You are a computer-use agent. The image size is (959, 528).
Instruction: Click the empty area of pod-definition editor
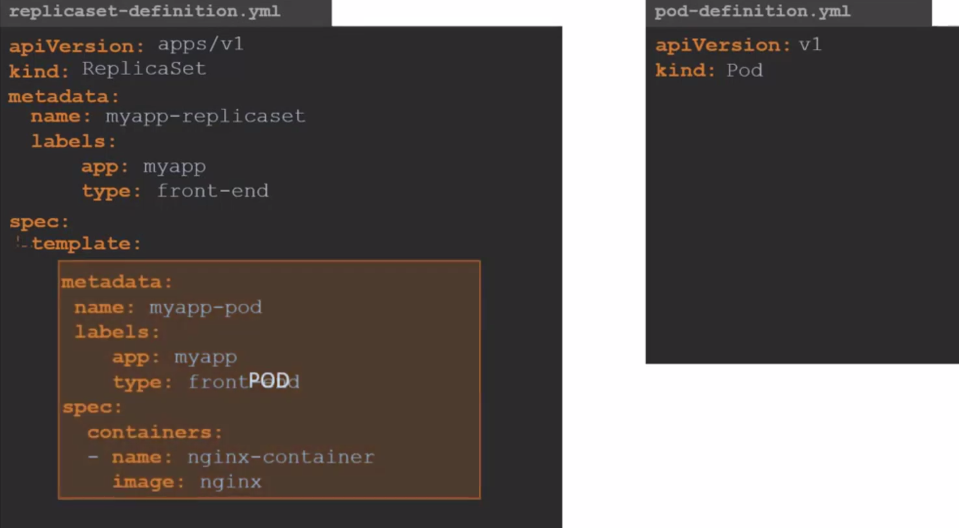click(800, 230)
